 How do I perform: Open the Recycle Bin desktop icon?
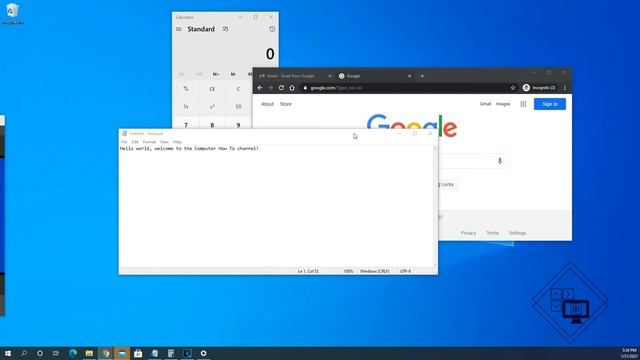[13, 13]
